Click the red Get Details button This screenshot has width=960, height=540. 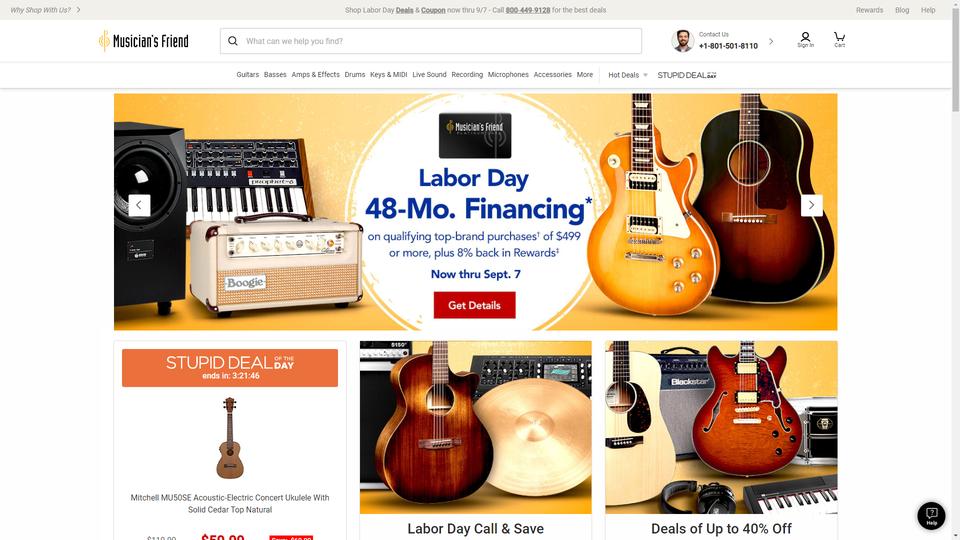click(x=474, y=305)
